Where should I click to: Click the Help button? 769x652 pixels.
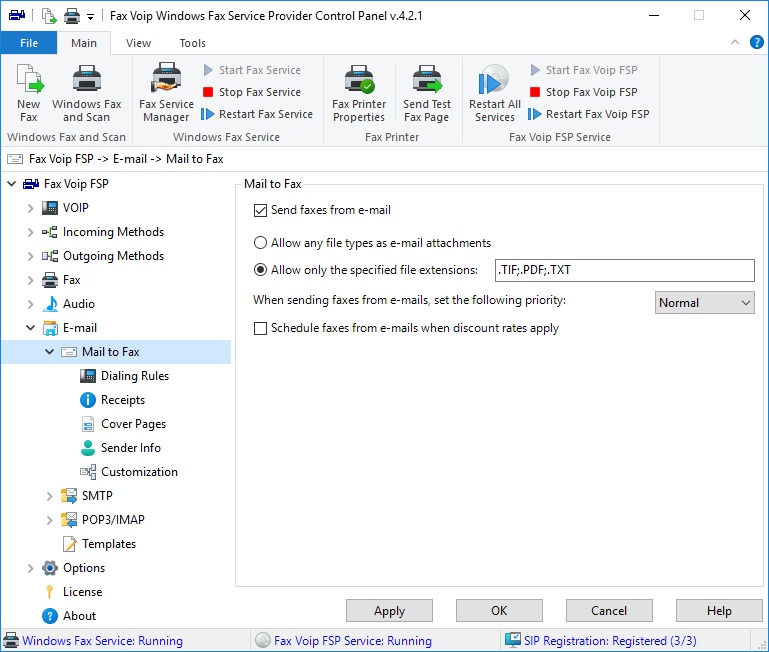point(719,611)
